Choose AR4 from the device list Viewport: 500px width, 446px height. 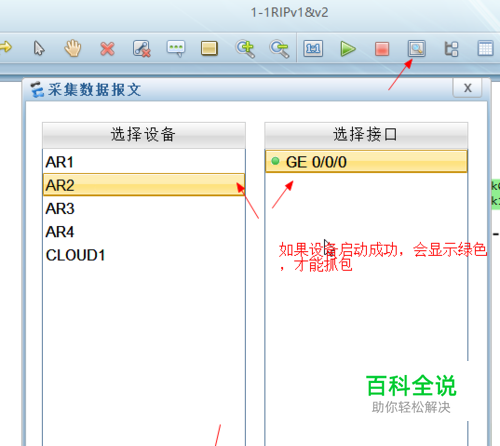pyautogui.click(x=144, y=232)
